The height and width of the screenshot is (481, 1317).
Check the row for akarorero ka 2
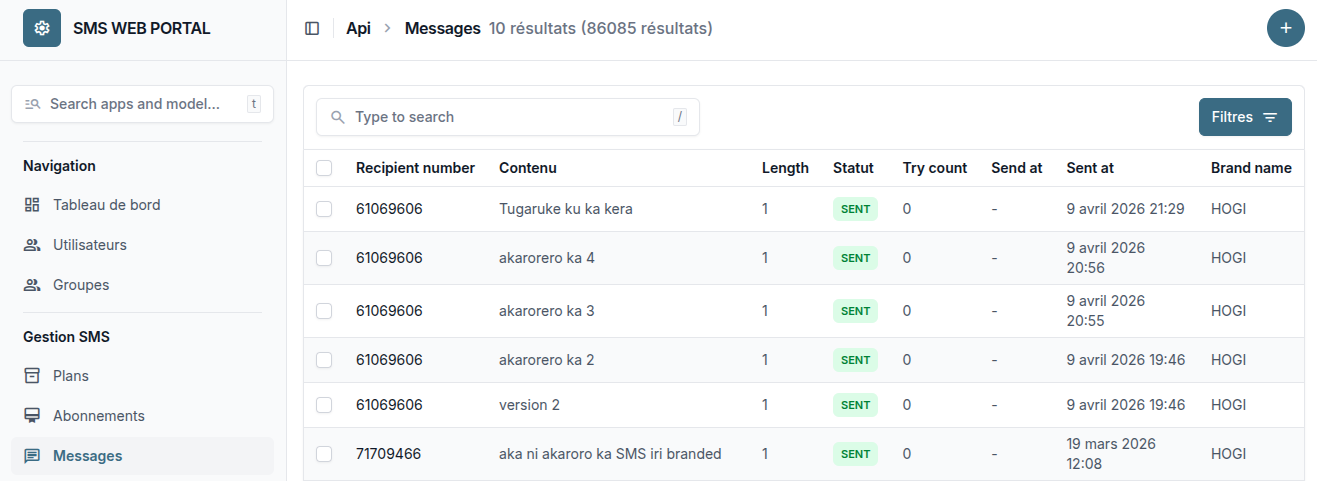coord(324,360)
